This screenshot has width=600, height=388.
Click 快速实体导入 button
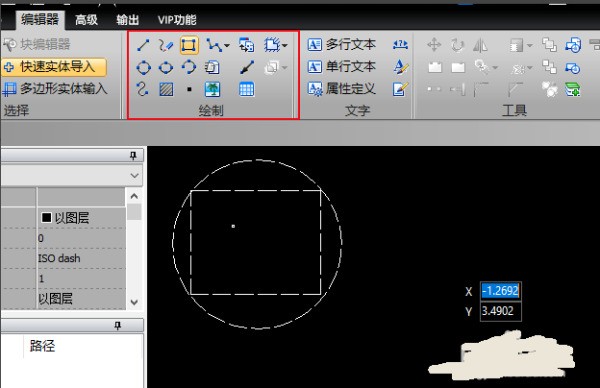coord(54,67)
